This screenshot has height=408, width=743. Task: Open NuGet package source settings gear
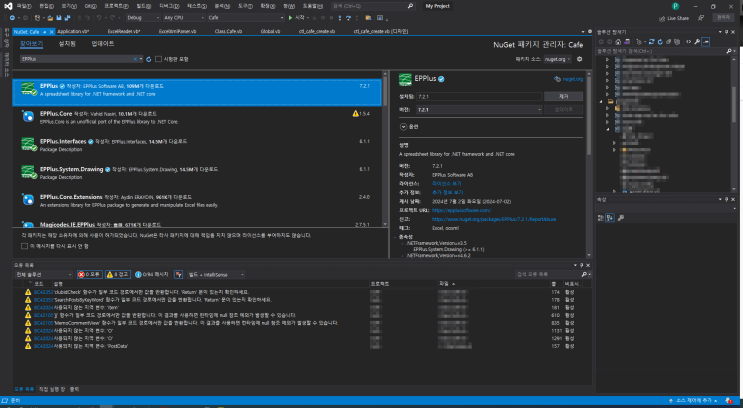pos(579,60)
